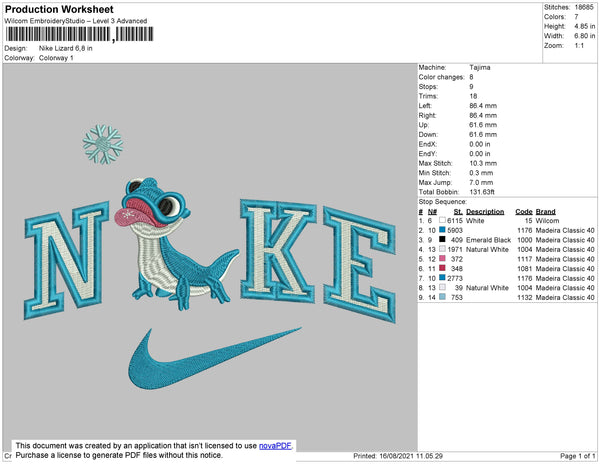This screenshot has width=600, height=464.
Task: Click the 'Left:' measurement label
Action: point(425,106)
